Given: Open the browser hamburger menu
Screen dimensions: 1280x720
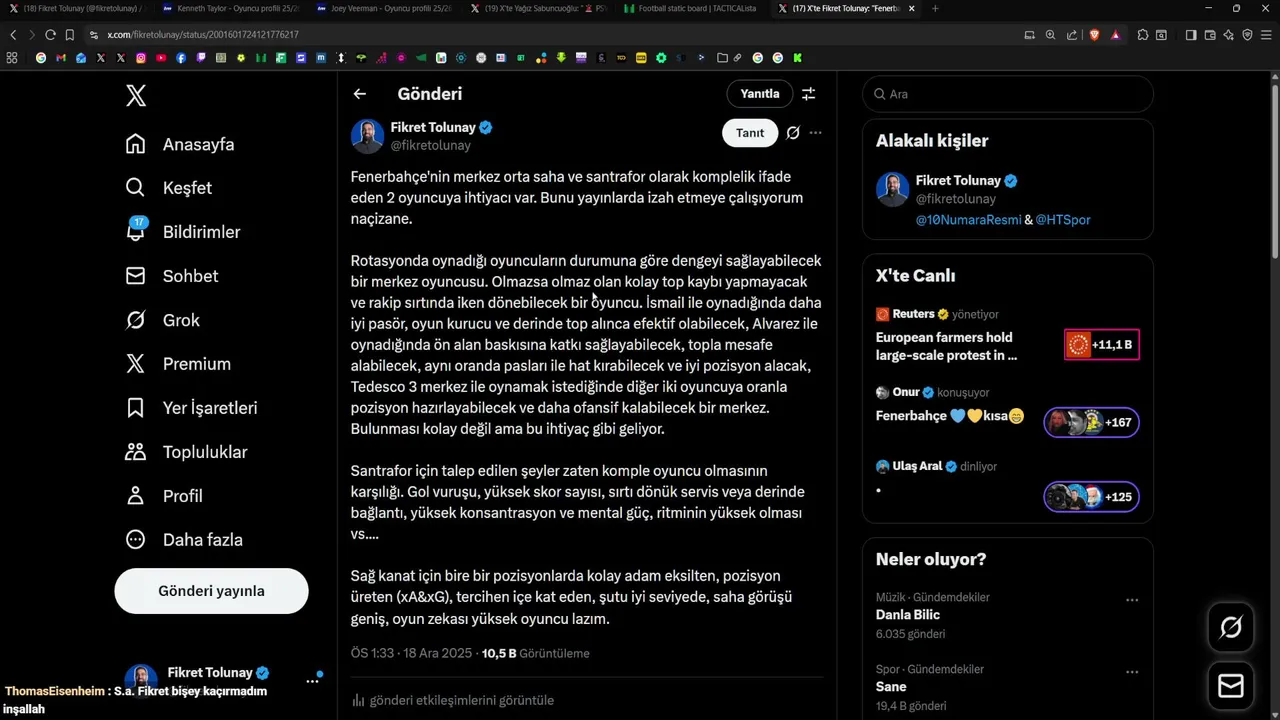Looking at the screenshot, I should click(1266, 34).
